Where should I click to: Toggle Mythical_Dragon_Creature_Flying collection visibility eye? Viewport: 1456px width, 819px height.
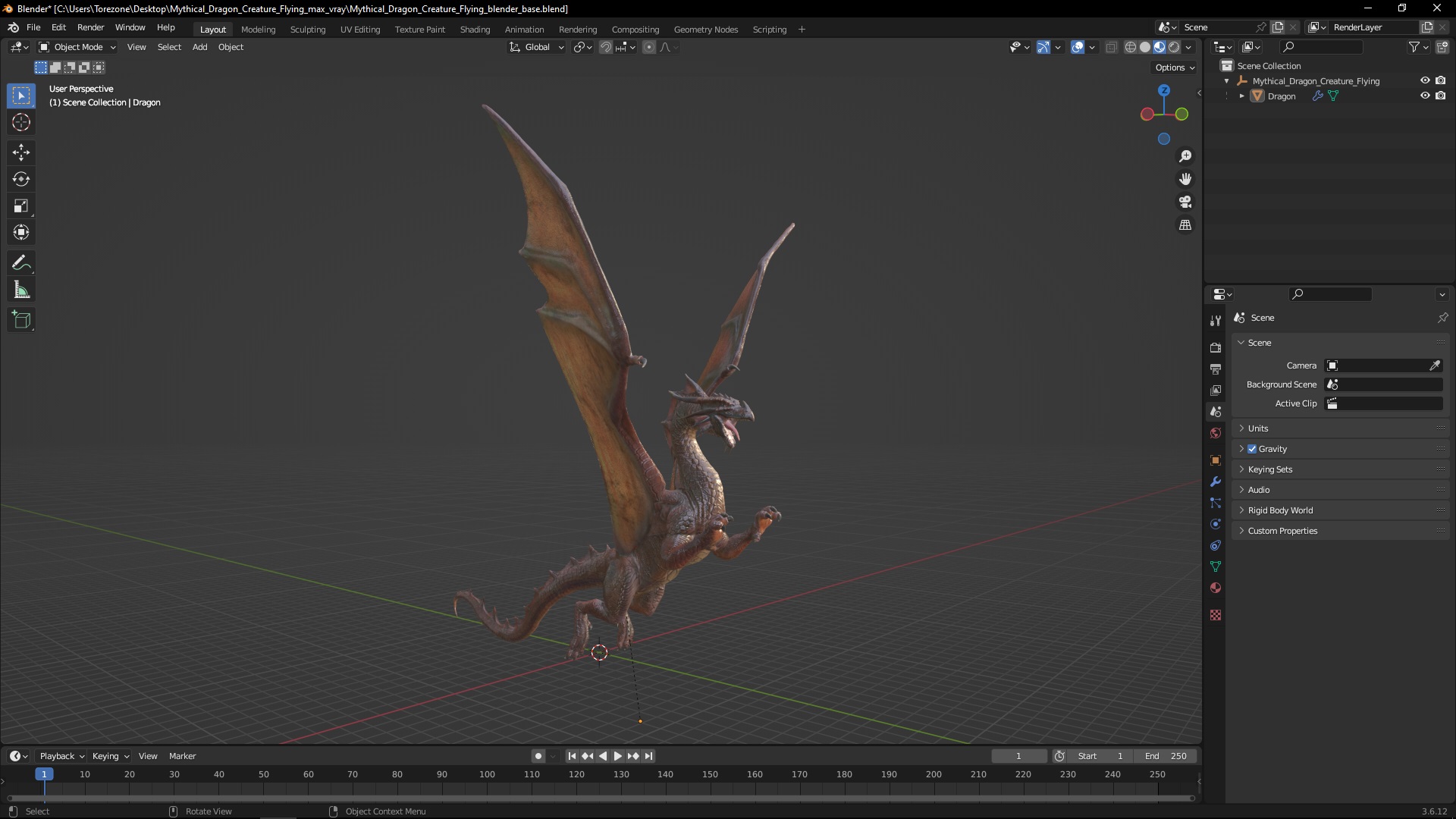1425,80
